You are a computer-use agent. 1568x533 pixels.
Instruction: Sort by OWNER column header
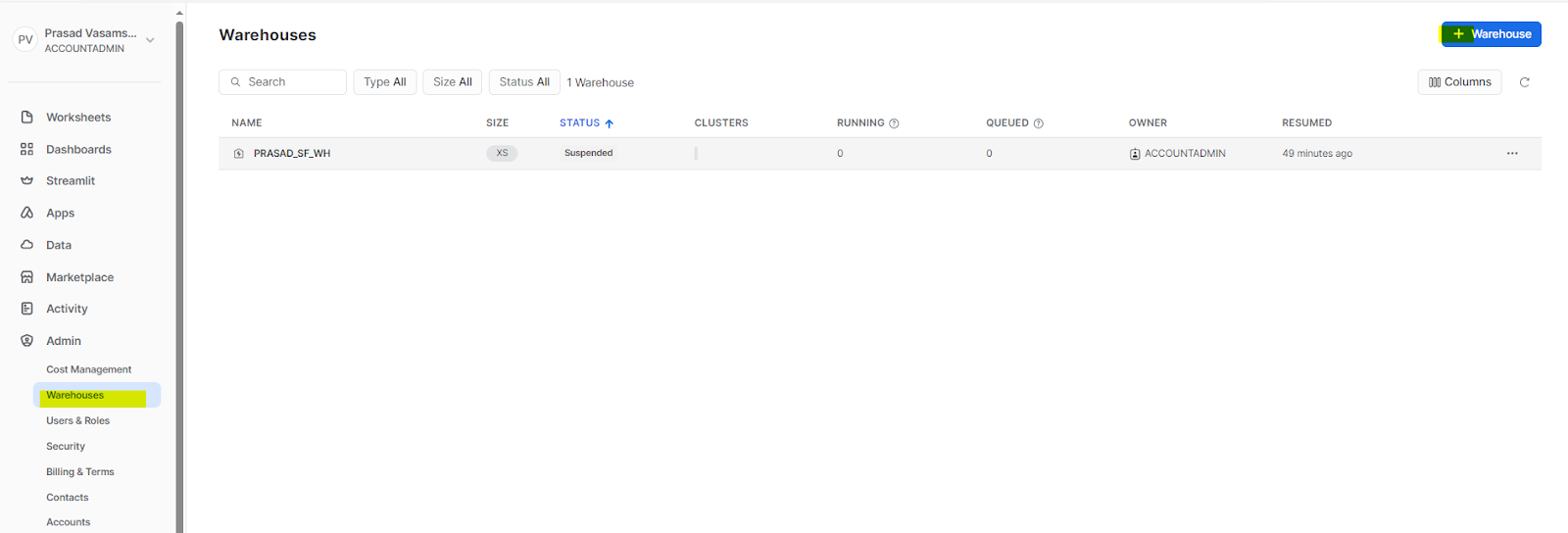tap(1148, 123)
